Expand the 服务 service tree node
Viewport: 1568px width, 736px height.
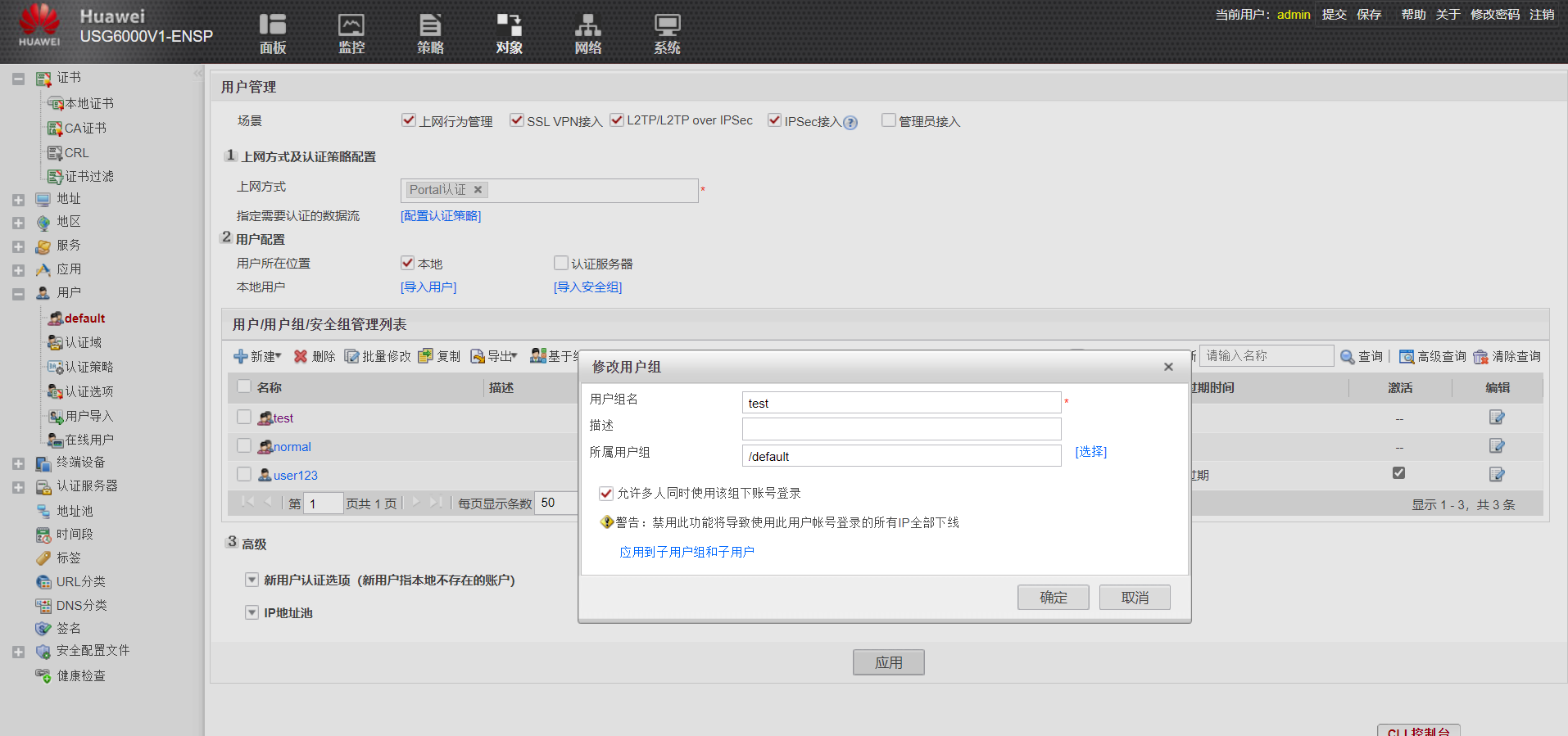click(x=18, y=246)
